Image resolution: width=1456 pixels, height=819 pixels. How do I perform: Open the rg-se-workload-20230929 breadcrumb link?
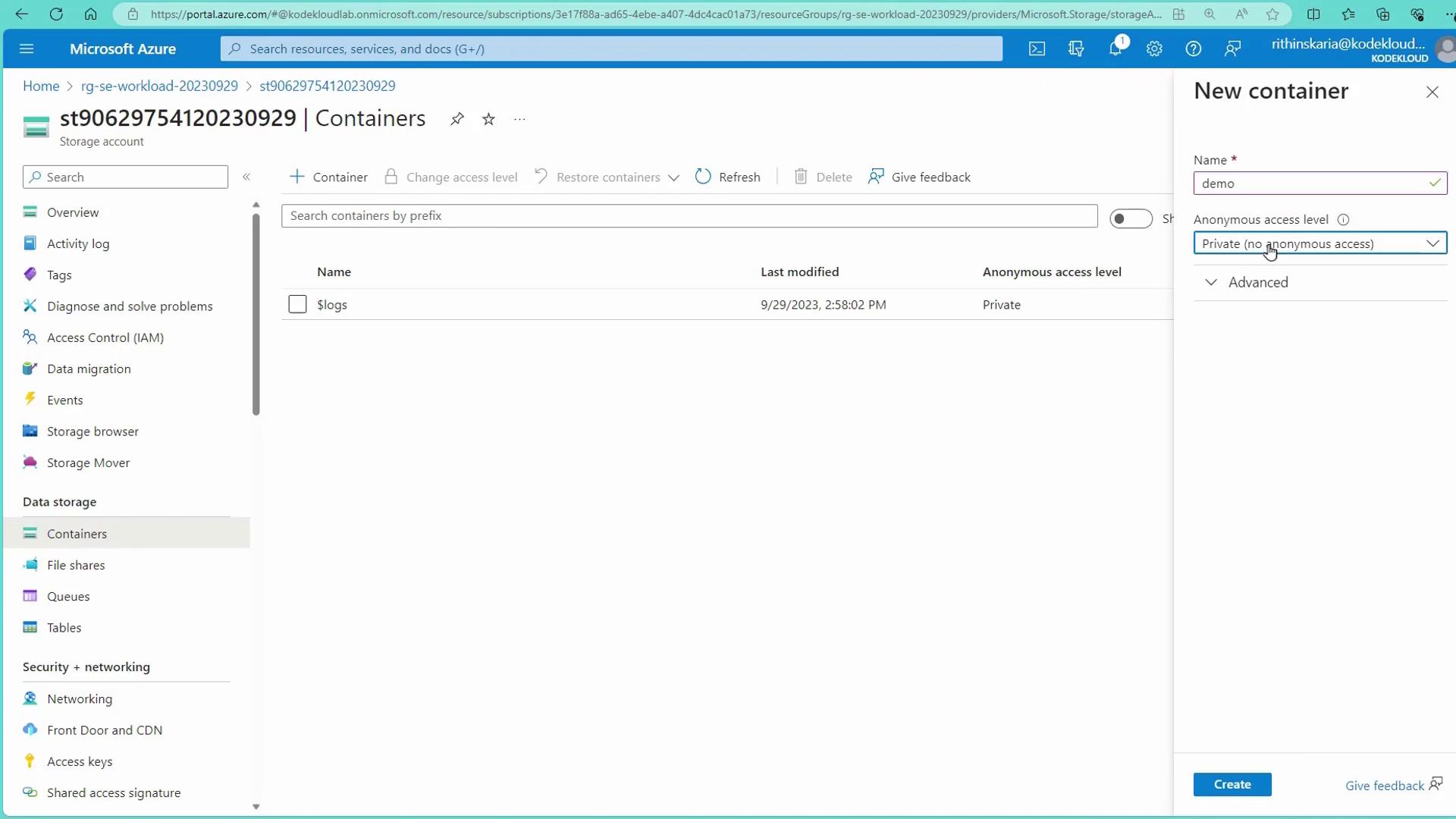[x=159, y=86]
